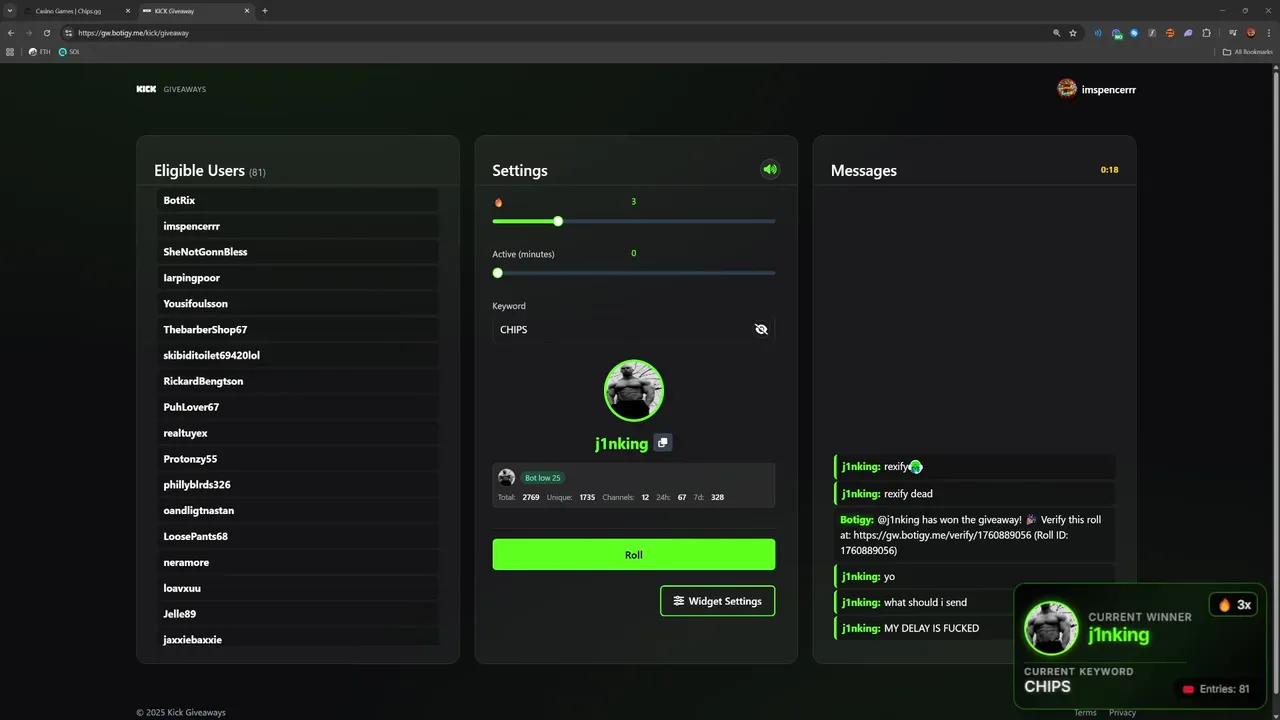Click the Active (minutes) slider handle
Viewport: 1280px width, 720px height.
click(x=498, y=273)
